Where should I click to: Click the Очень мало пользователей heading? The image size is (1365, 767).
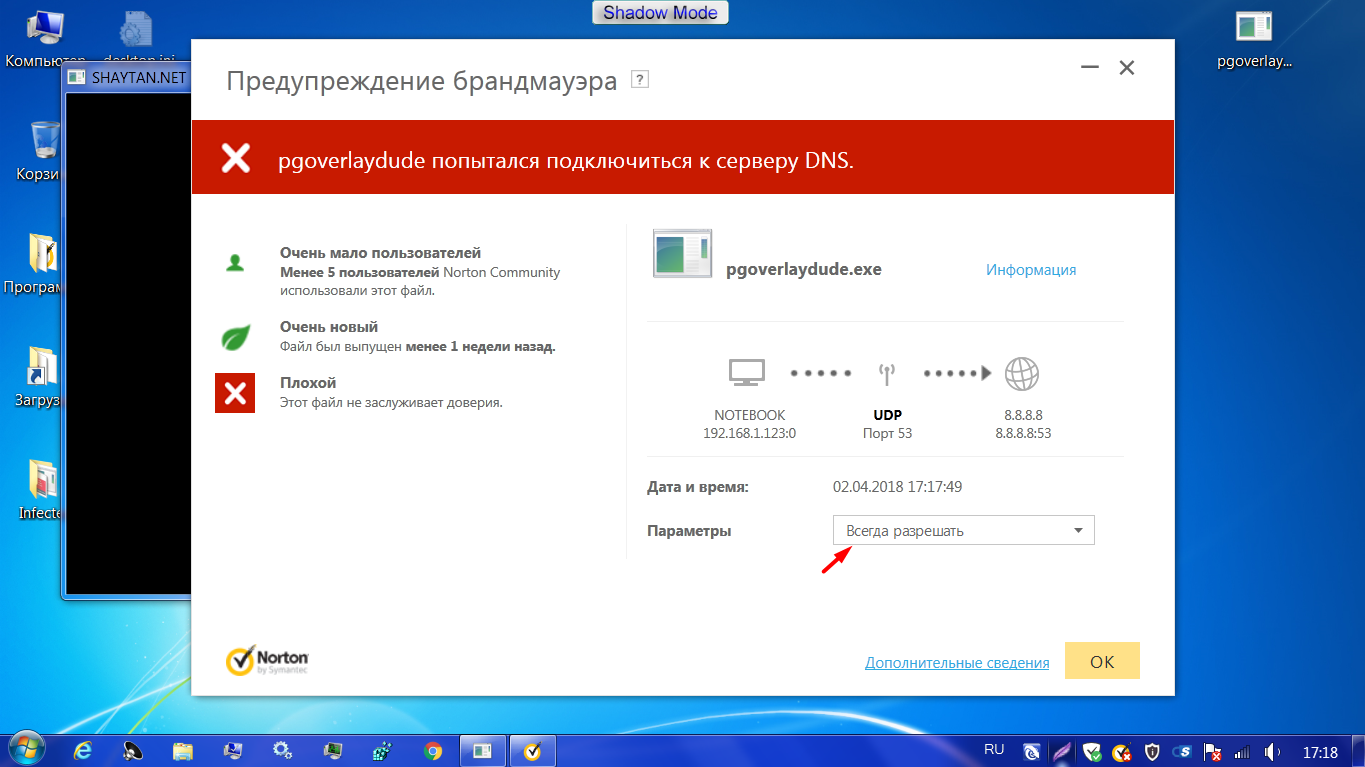[x=381, y=254]
